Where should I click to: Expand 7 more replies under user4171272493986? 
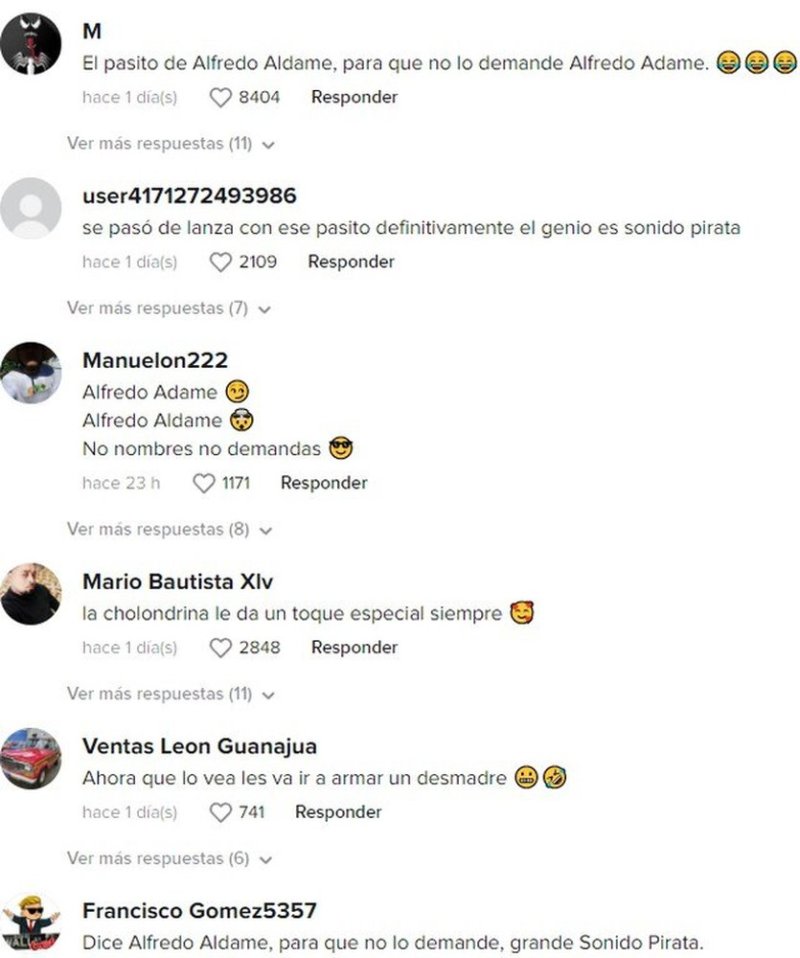tap(169, 309)
